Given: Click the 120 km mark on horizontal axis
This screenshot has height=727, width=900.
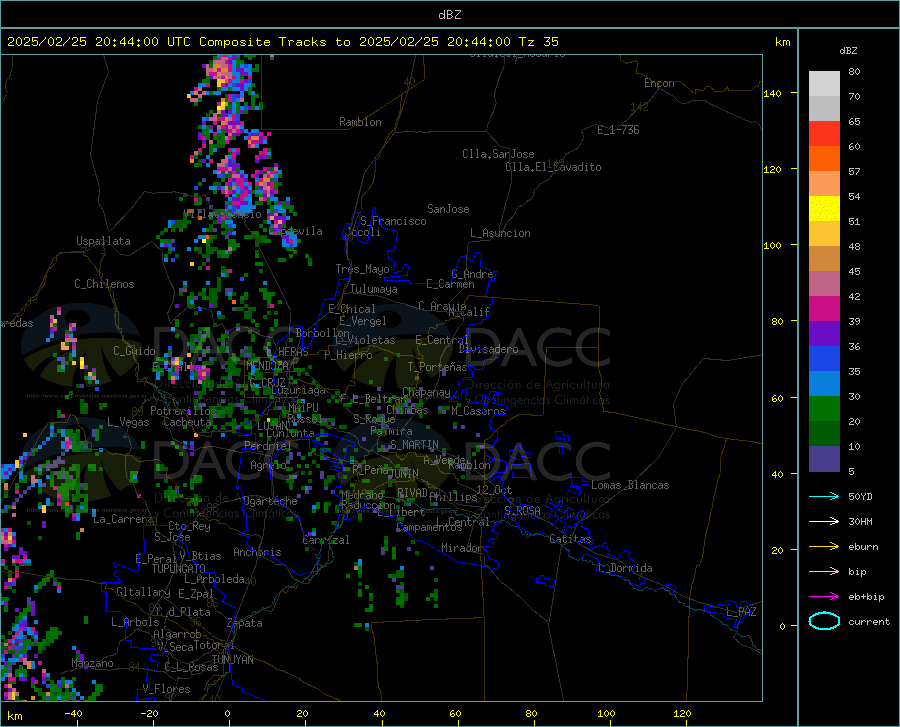Looking at the screenshot, I should point(682,714).
